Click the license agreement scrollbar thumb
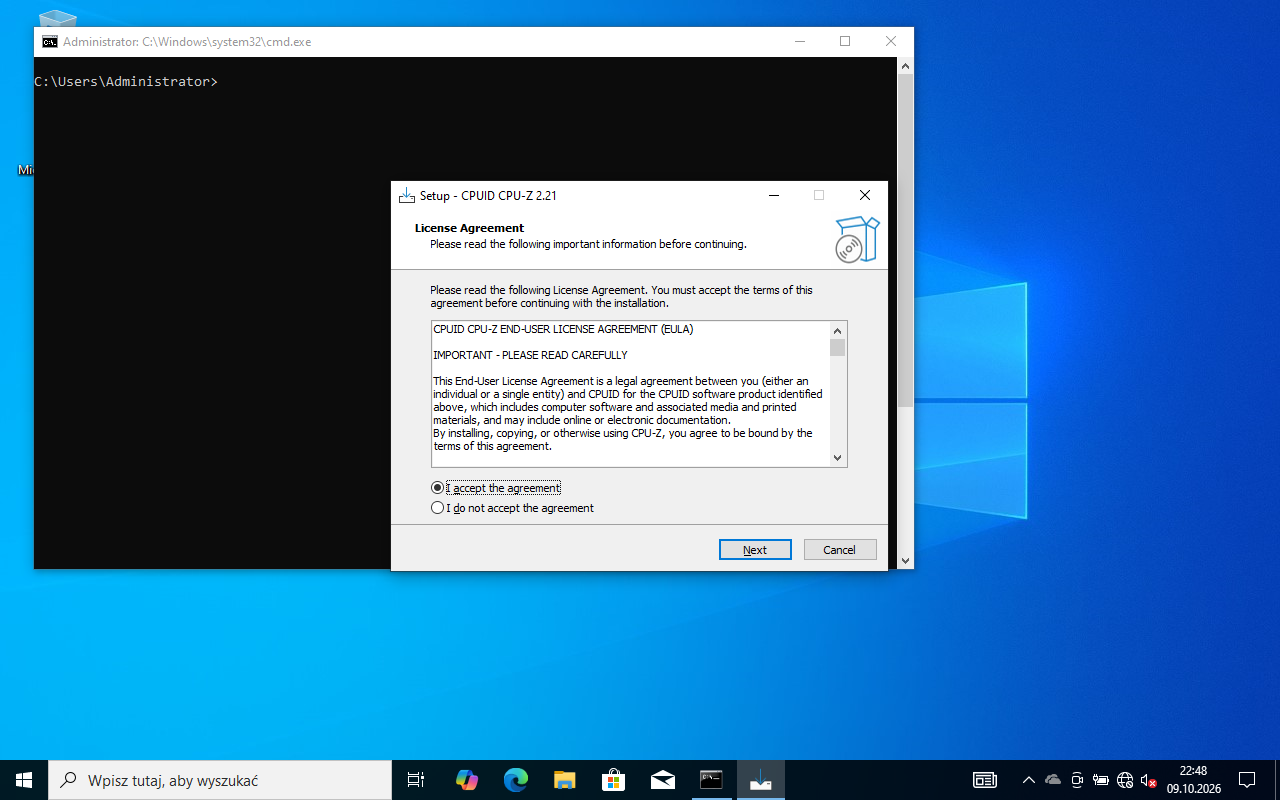 point(838,347)
